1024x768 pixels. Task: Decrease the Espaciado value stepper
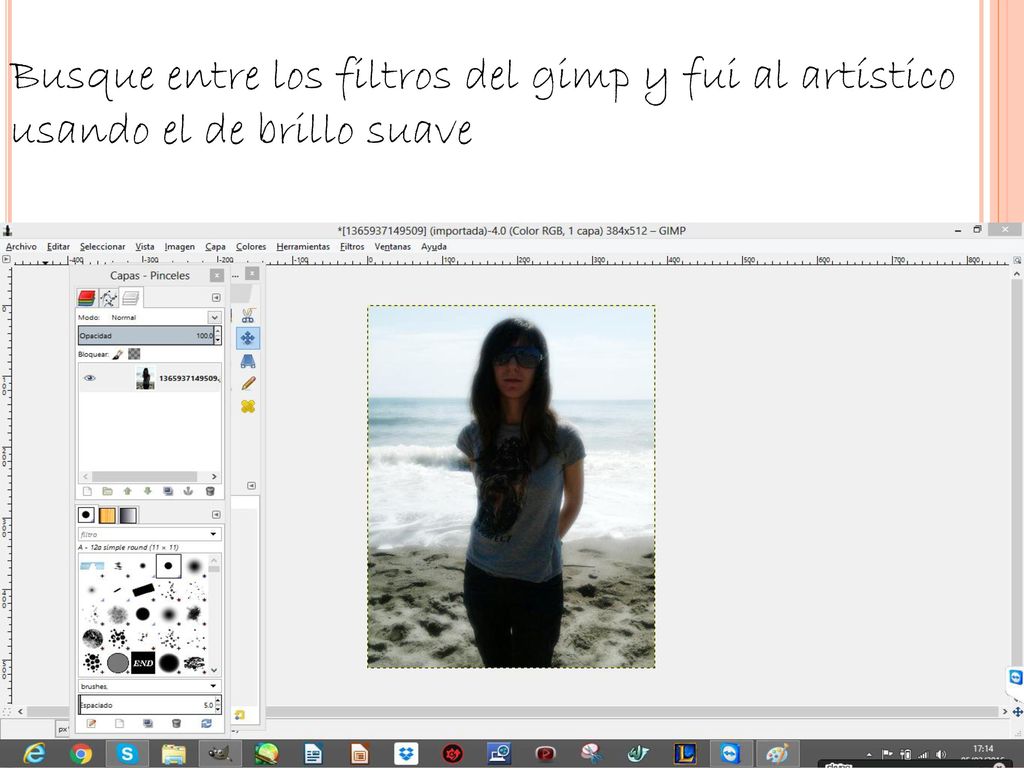pos(218,710)
